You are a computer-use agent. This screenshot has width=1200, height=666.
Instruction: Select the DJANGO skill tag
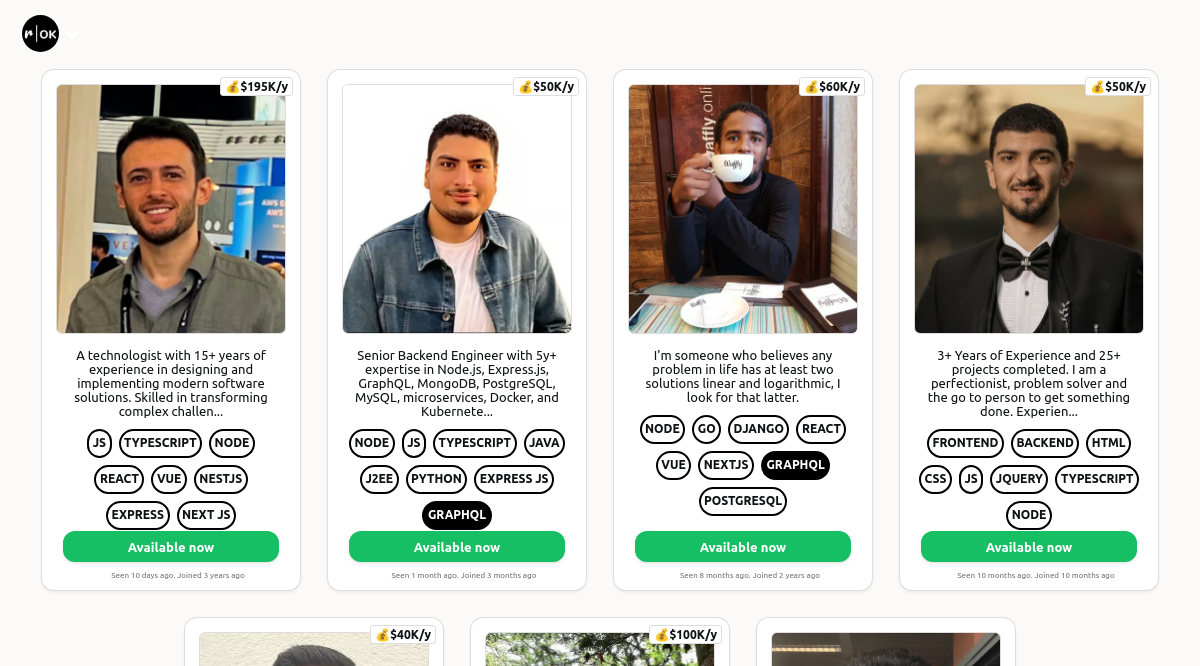tap(759, 429)
